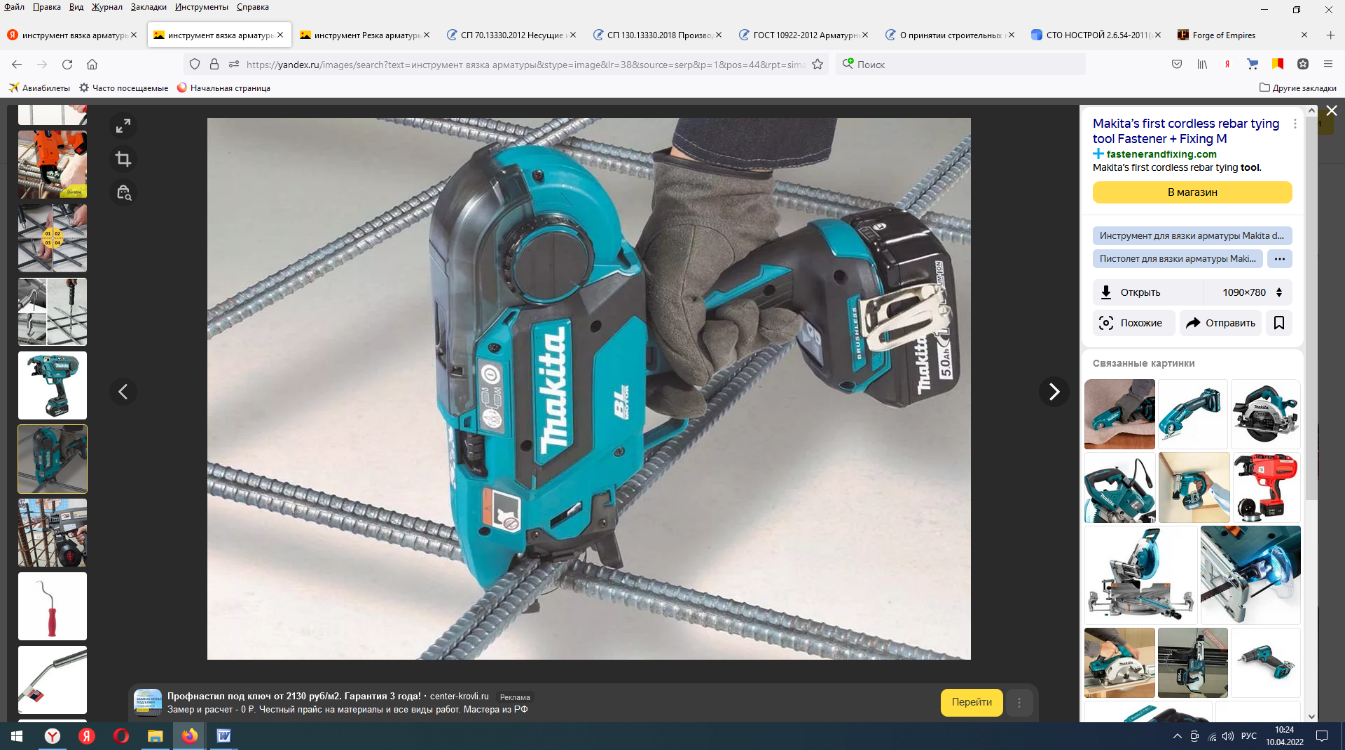Screen dimensions: 1345x750
Task: Open Opera from the taskbar
Action: 121,736
